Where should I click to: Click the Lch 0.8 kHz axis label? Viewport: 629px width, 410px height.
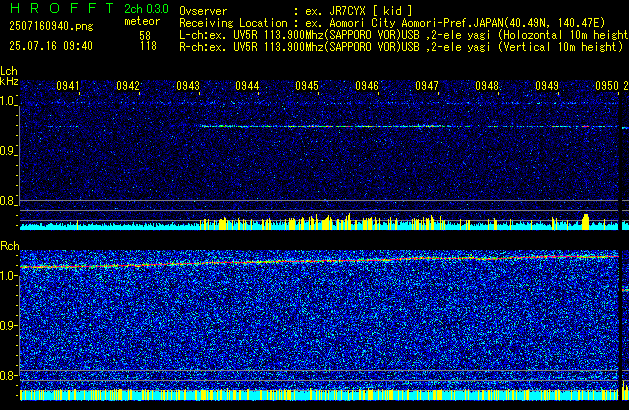[x=8, y=201]
